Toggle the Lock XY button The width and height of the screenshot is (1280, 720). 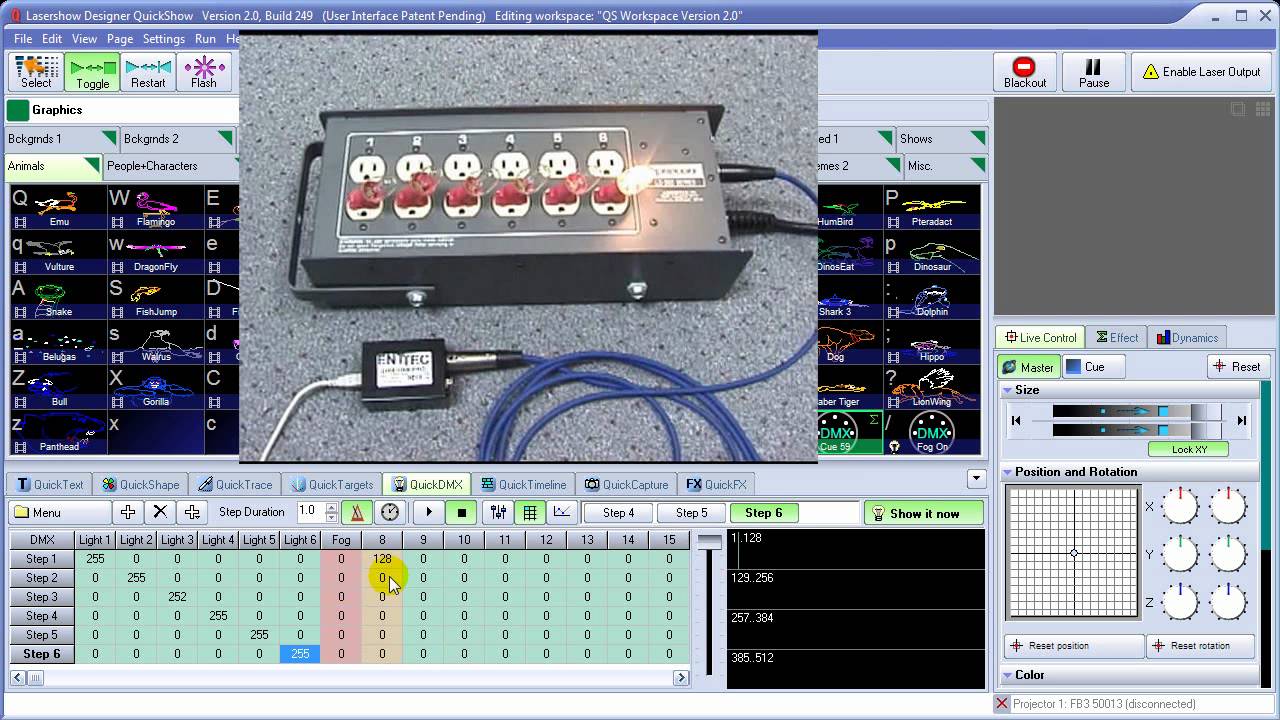(x=1189, y=450)
